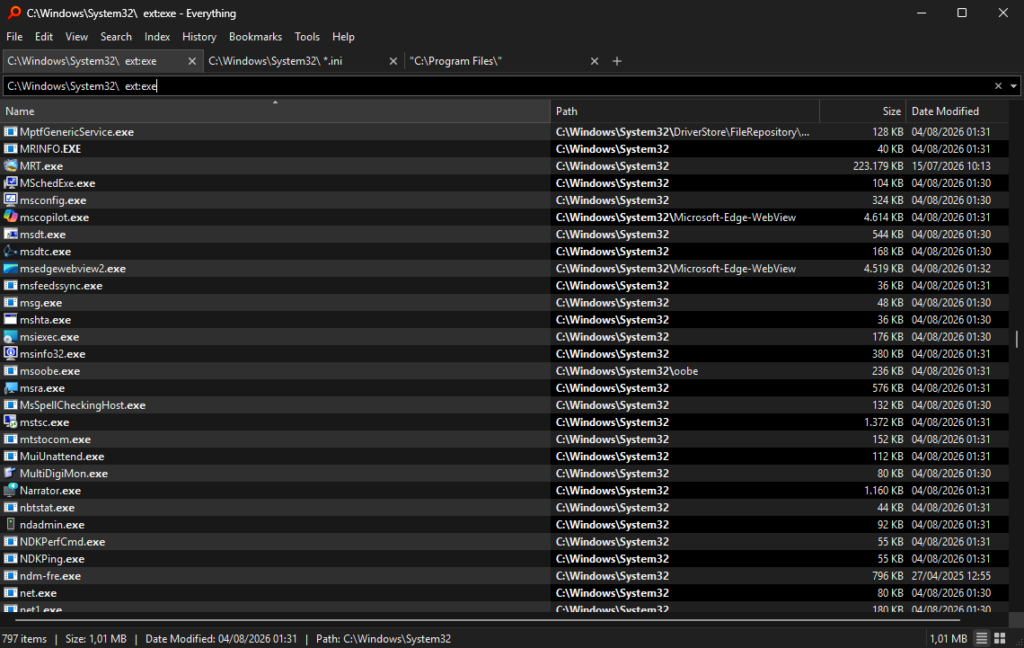Viewport: 1024px width, 648px height.
Task: Click the 223.179 KB size cell
Action: [878, 166]
